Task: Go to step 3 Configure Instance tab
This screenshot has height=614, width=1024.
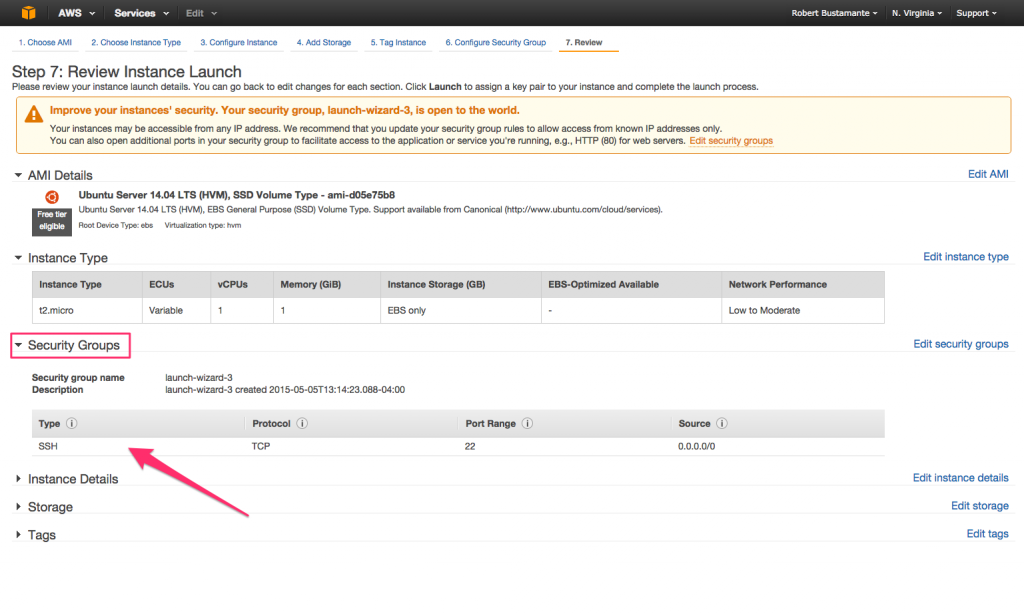Action: click(x=238, y=42)
